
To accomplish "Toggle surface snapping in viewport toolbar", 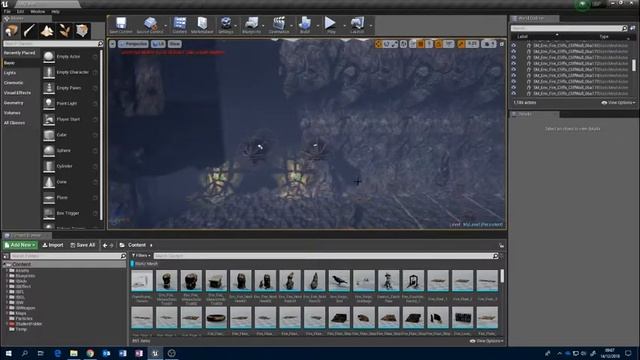I will coord(413,44).
